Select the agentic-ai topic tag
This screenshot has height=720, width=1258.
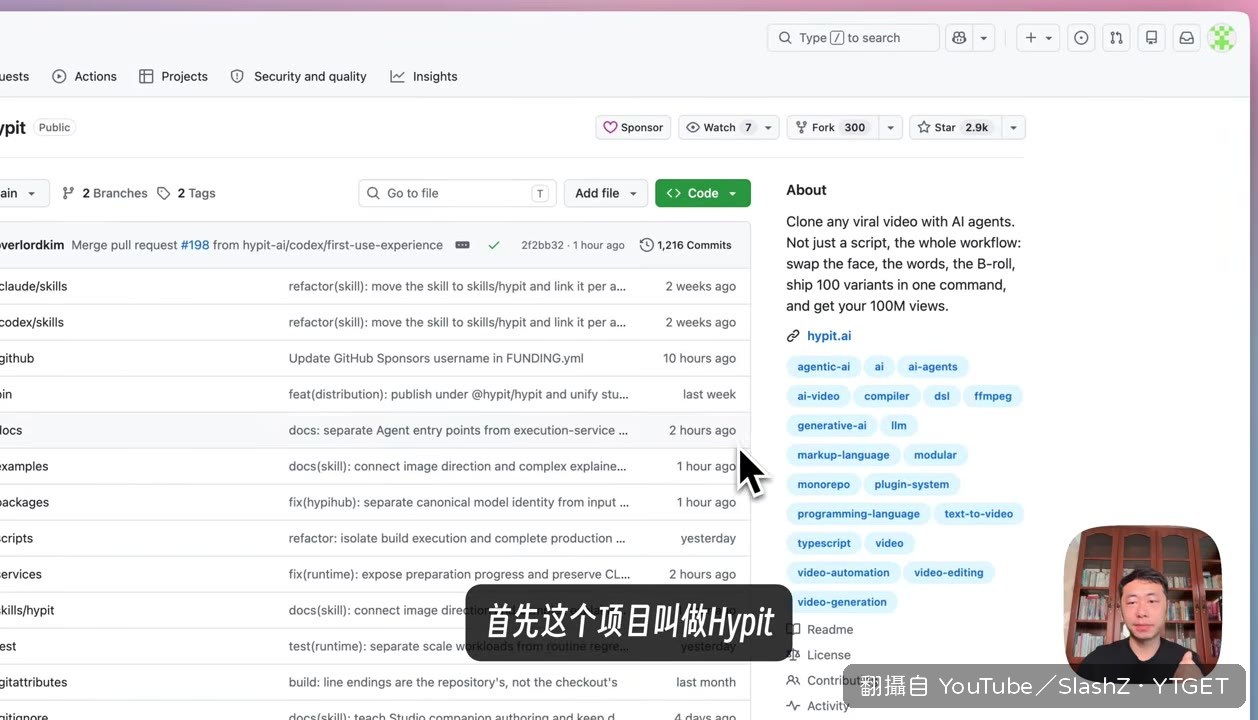point(823,367)
